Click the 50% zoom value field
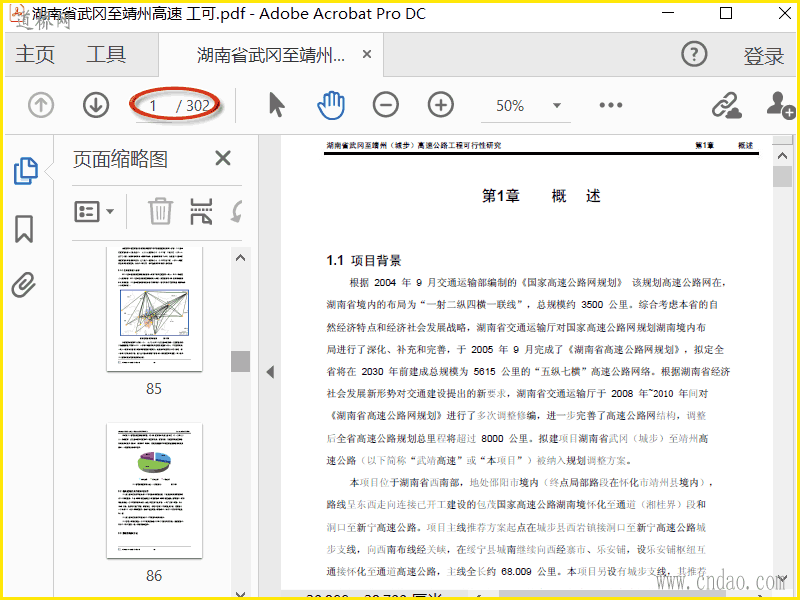Screen dimensions: 800x600 coord(510,106)
